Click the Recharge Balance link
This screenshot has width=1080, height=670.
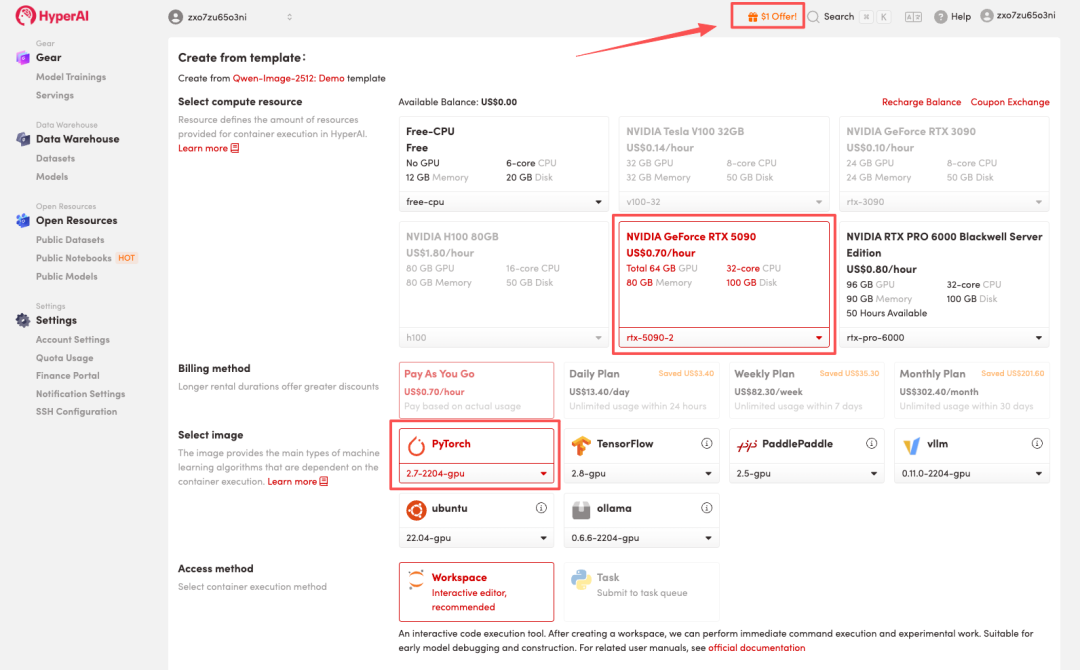921,102
